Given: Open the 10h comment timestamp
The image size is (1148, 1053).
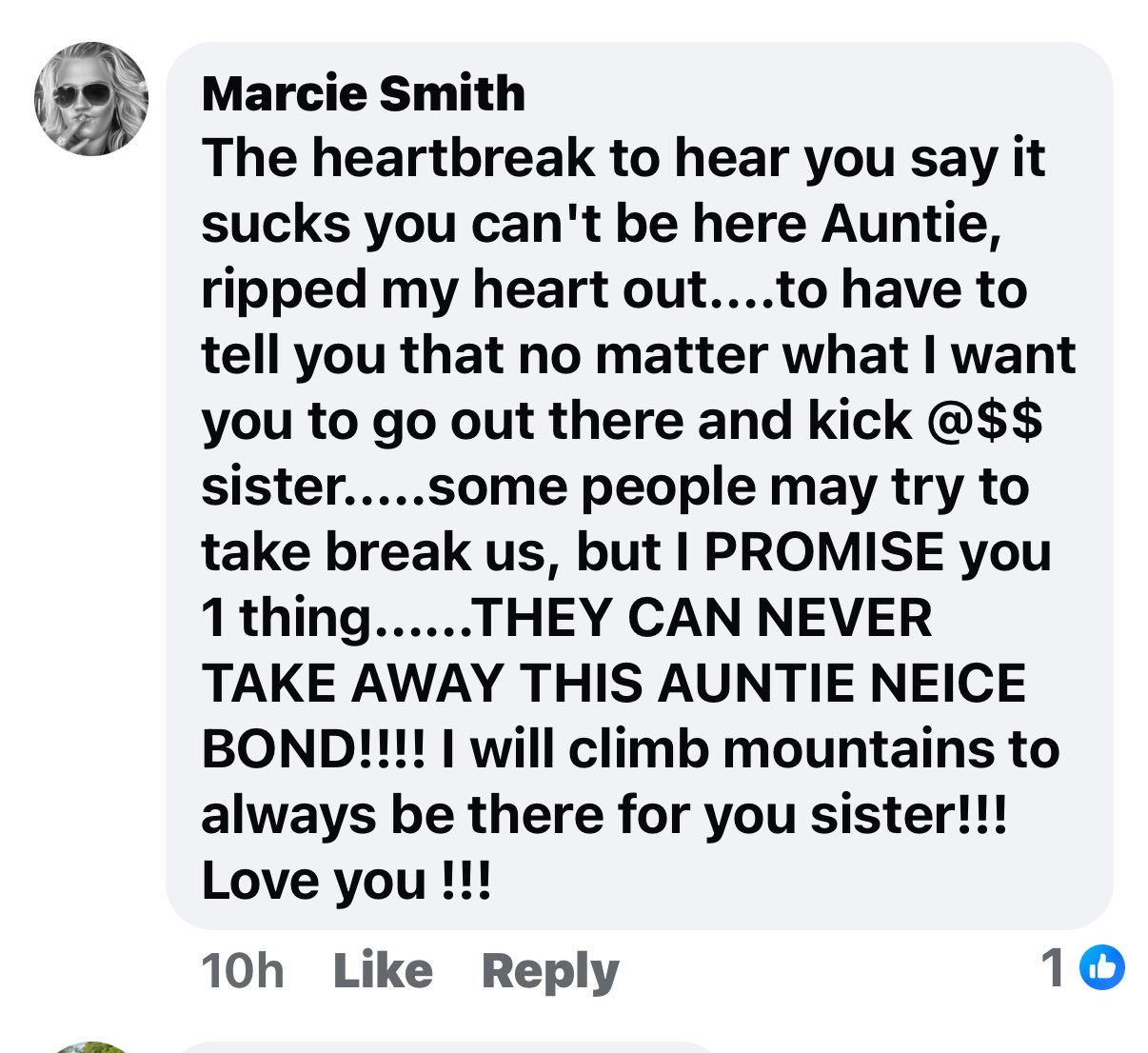Looking at the screenshot, I should pyautogui.click(x=243, y=970).
